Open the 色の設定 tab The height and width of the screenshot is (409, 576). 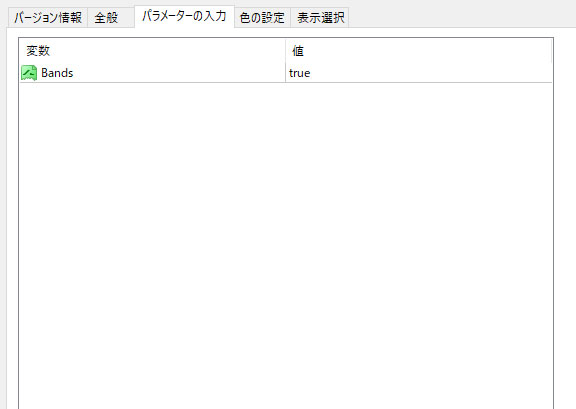[262, 18]
